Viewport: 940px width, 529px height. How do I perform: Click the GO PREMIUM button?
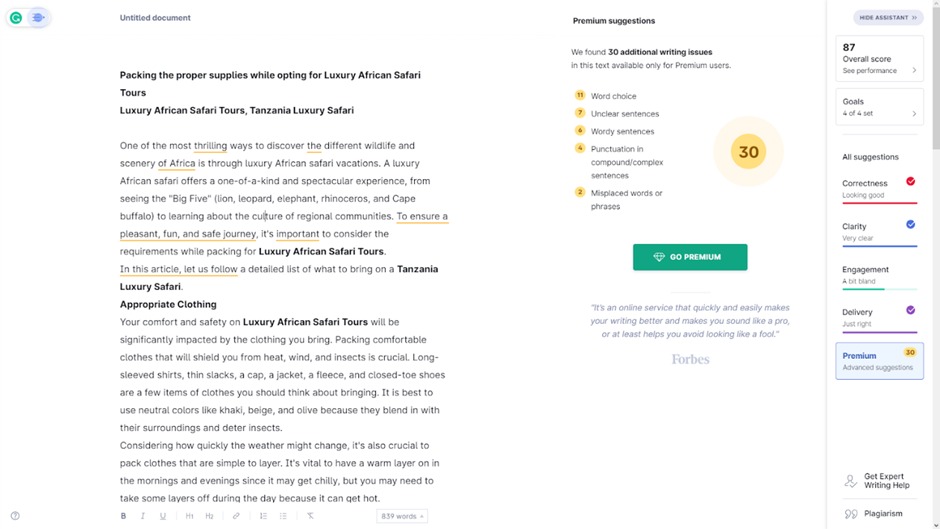tap(690, 257)
